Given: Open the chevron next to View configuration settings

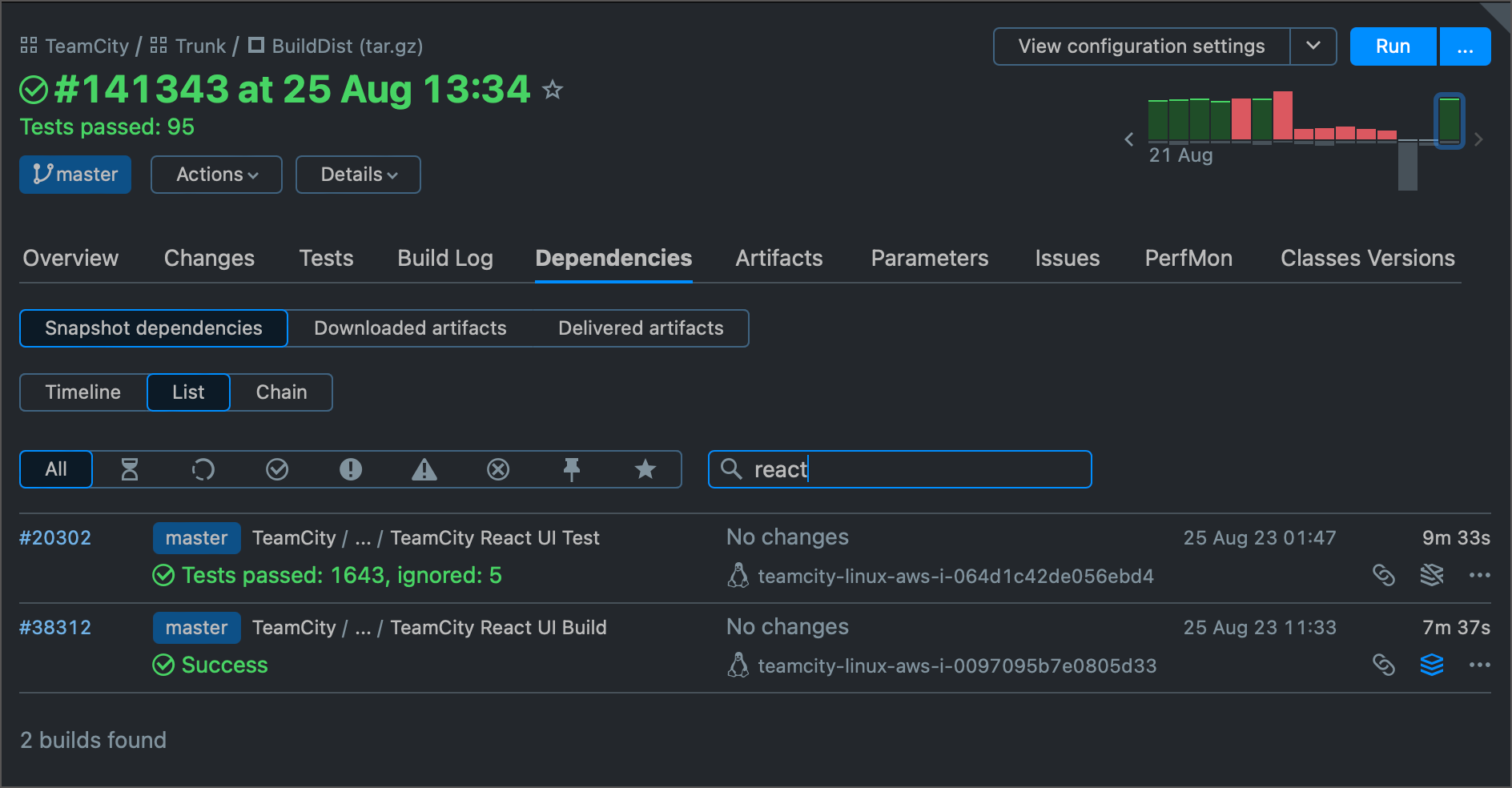Looking at the screenshot, I should click(x=1313, y=46).
